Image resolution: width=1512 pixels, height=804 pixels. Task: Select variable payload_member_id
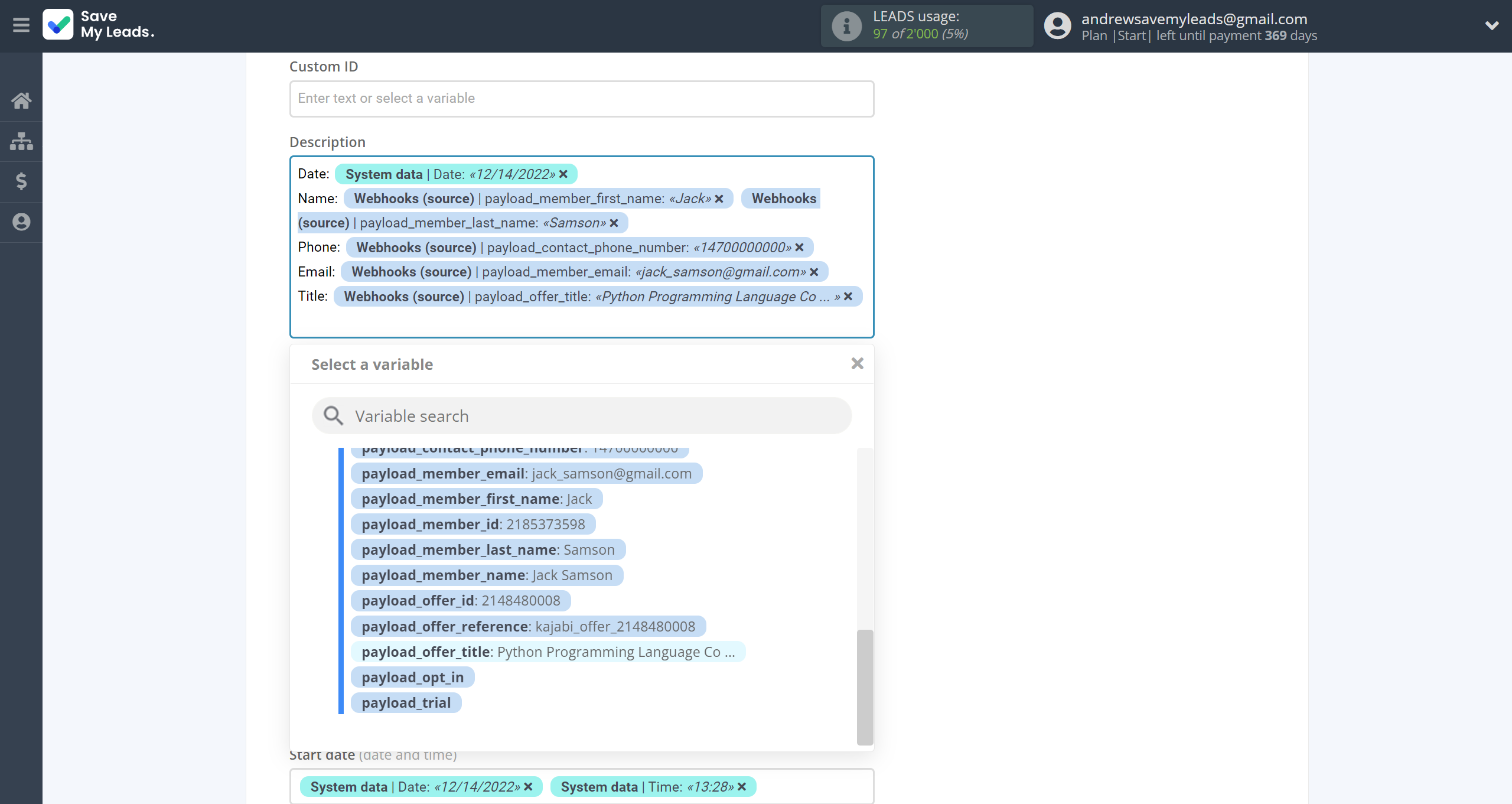tap(473, 525)
